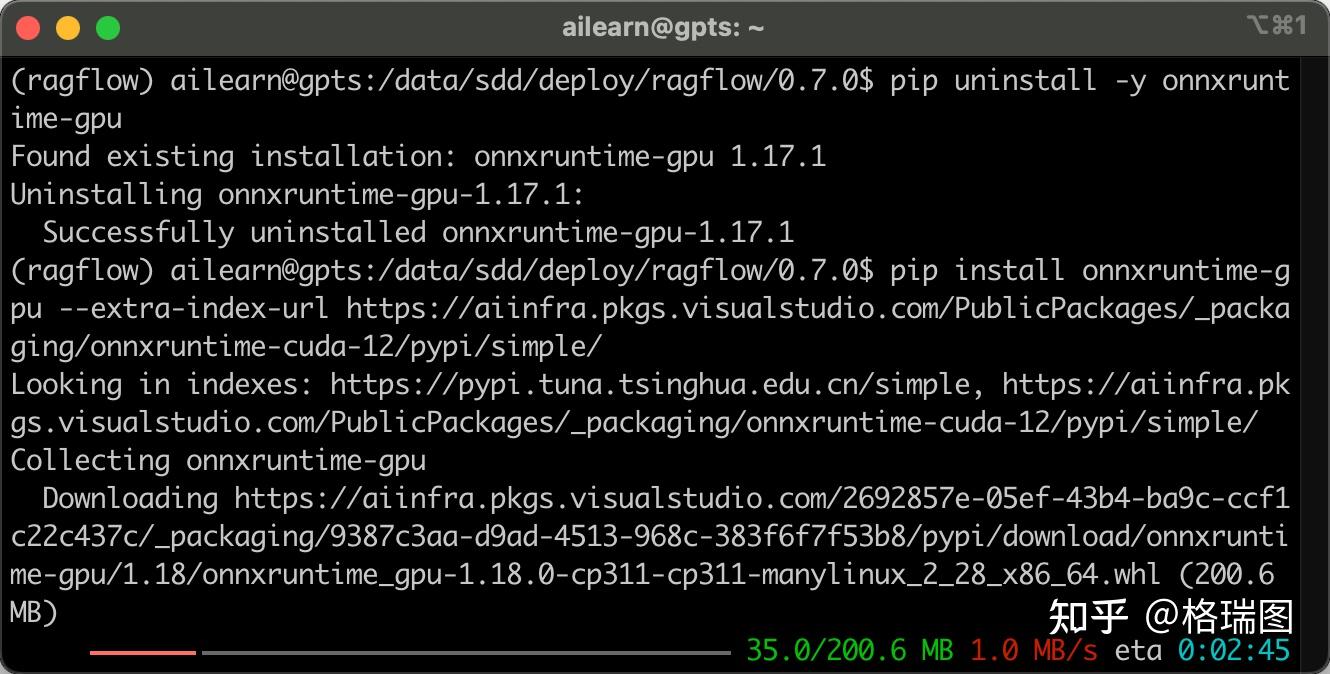Image resolution: width=1330 pixels, height=674 pixels.
Task: Click the yellow minimize window button
Action: (68, 28)
